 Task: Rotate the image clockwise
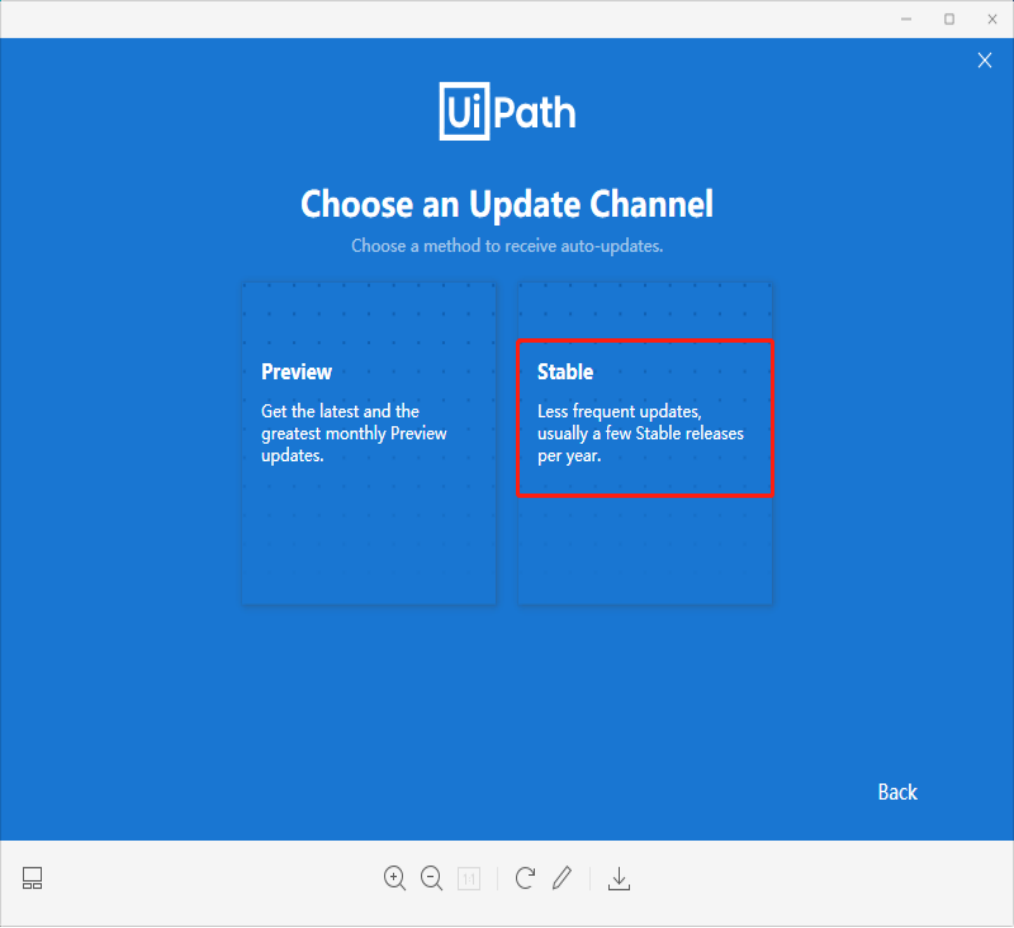(x=525, y=878)
